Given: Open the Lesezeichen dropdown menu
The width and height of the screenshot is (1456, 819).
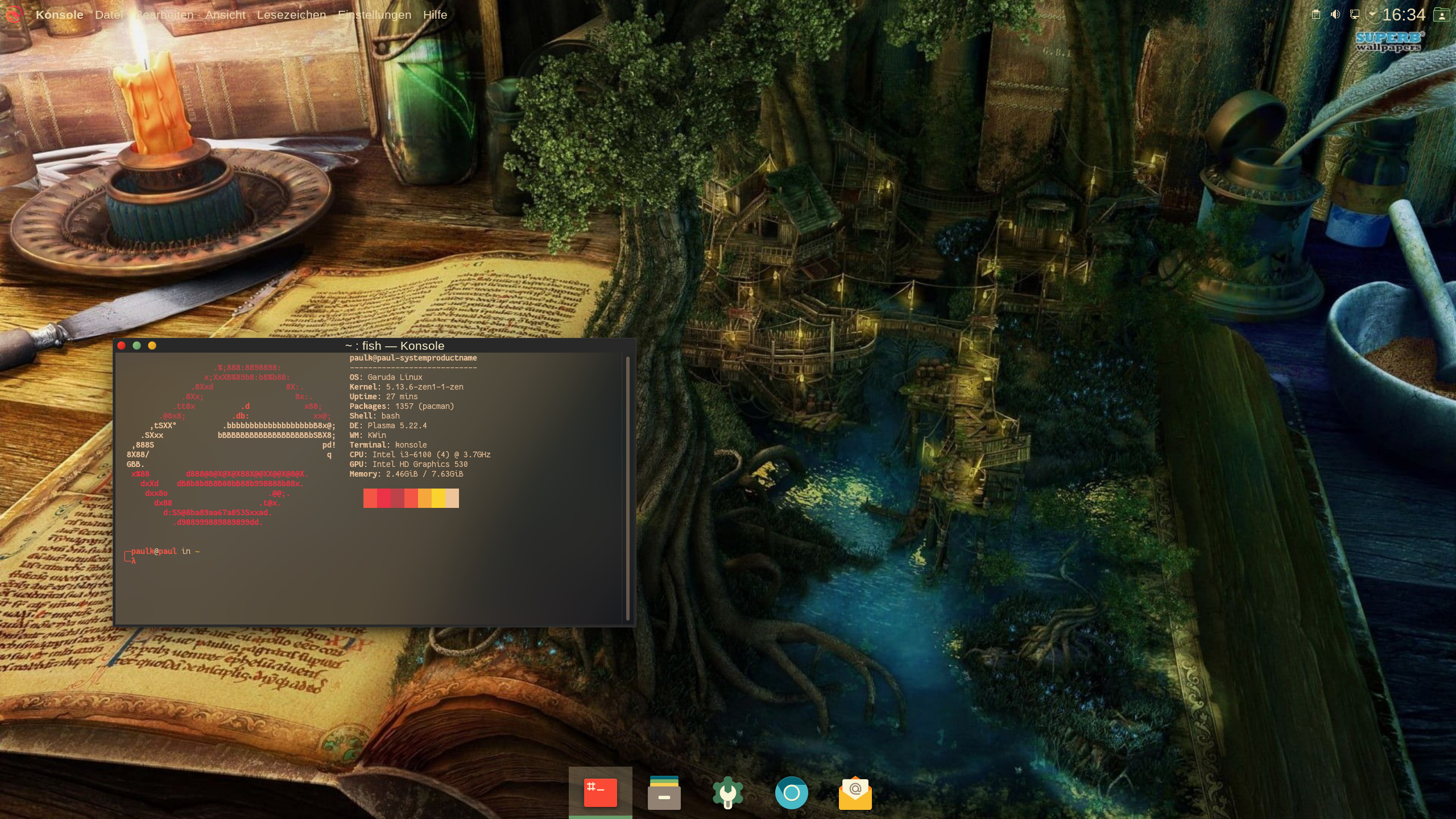Looking at the screenshot, I should coord(291,15).
